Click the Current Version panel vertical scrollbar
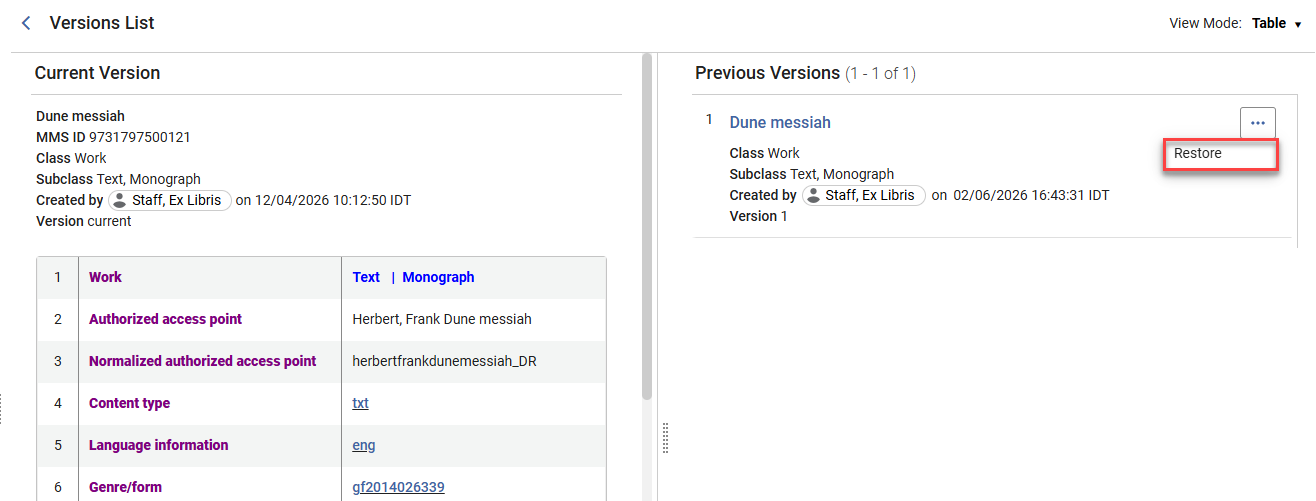The image size is (1316, 501). [x=647, y=225]
